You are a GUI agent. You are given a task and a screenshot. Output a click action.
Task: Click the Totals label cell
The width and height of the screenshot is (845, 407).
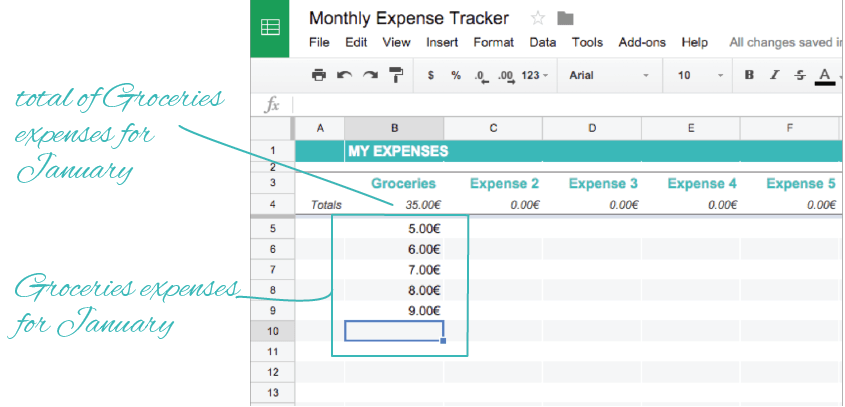pos(320,205)
